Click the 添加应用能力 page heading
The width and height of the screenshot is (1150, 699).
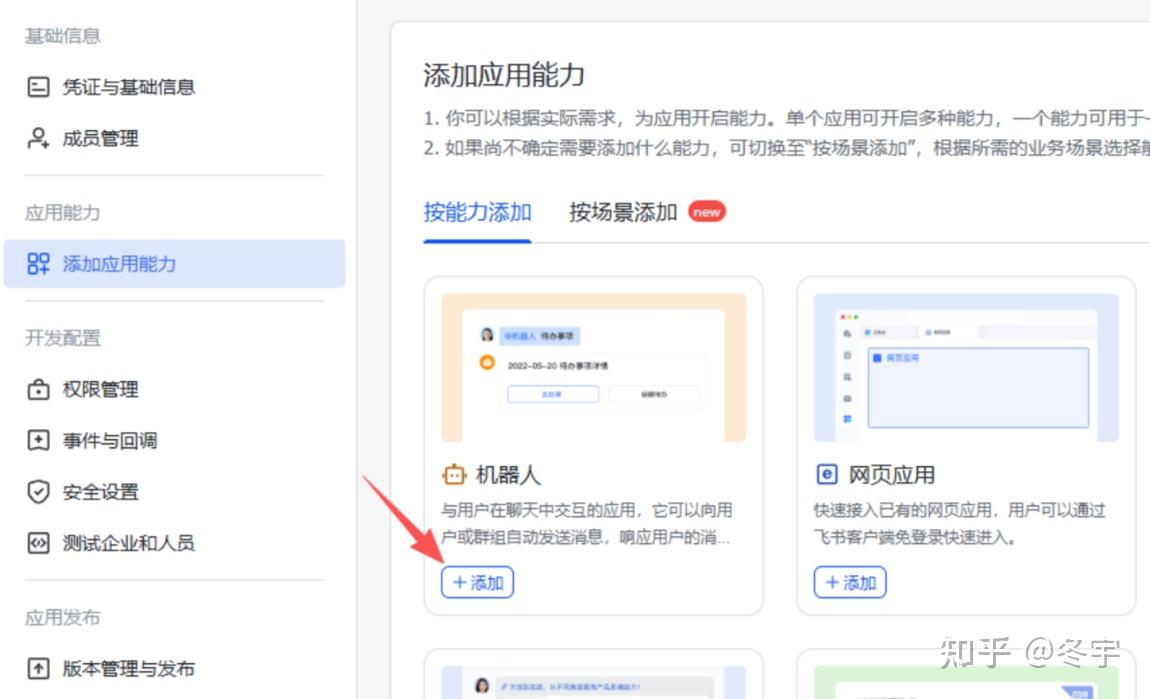point(504,75)
